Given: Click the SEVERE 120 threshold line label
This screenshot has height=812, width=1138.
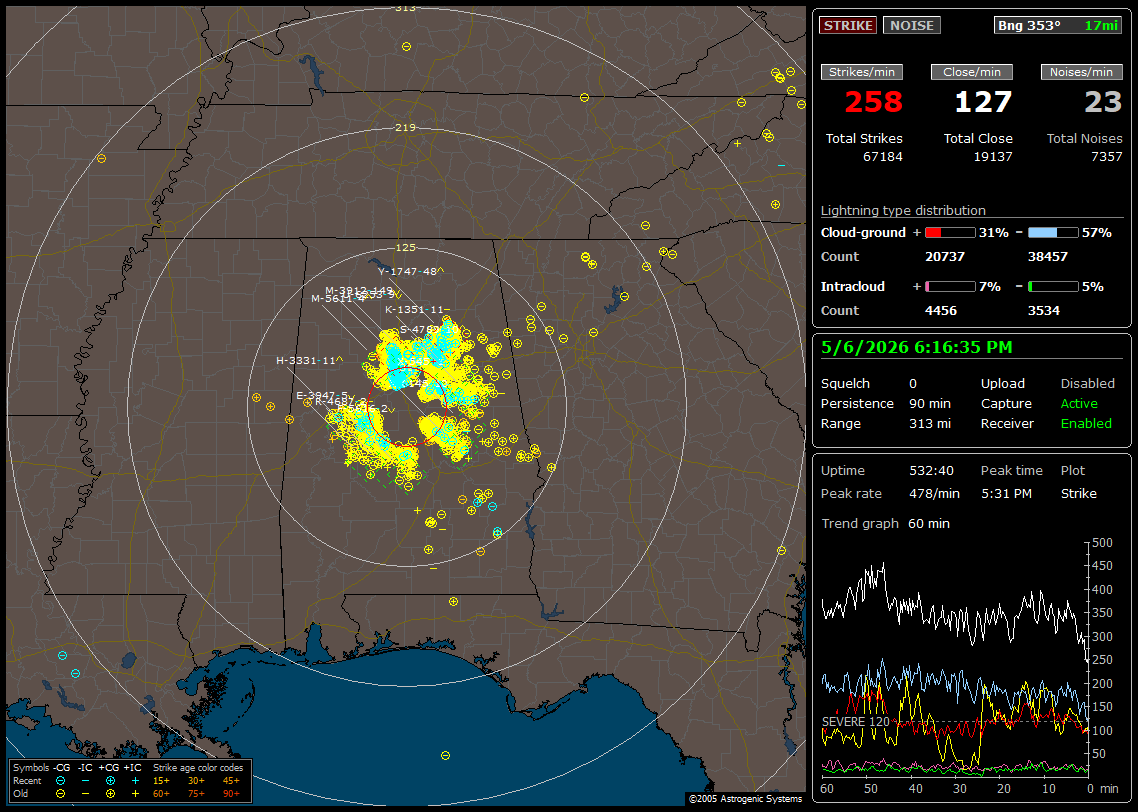Looking at the screenshot, I should point(856,722).
